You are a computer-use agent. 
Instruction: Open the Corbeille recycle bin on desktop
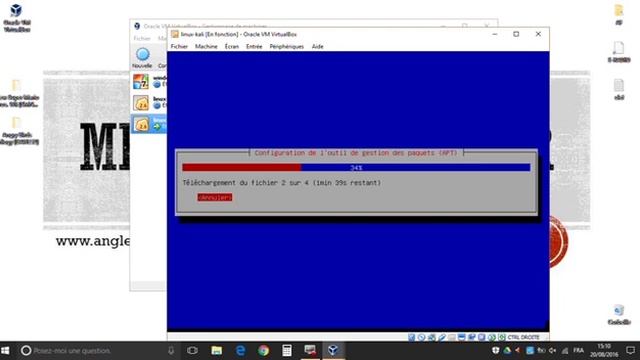(x=619, y=315)
